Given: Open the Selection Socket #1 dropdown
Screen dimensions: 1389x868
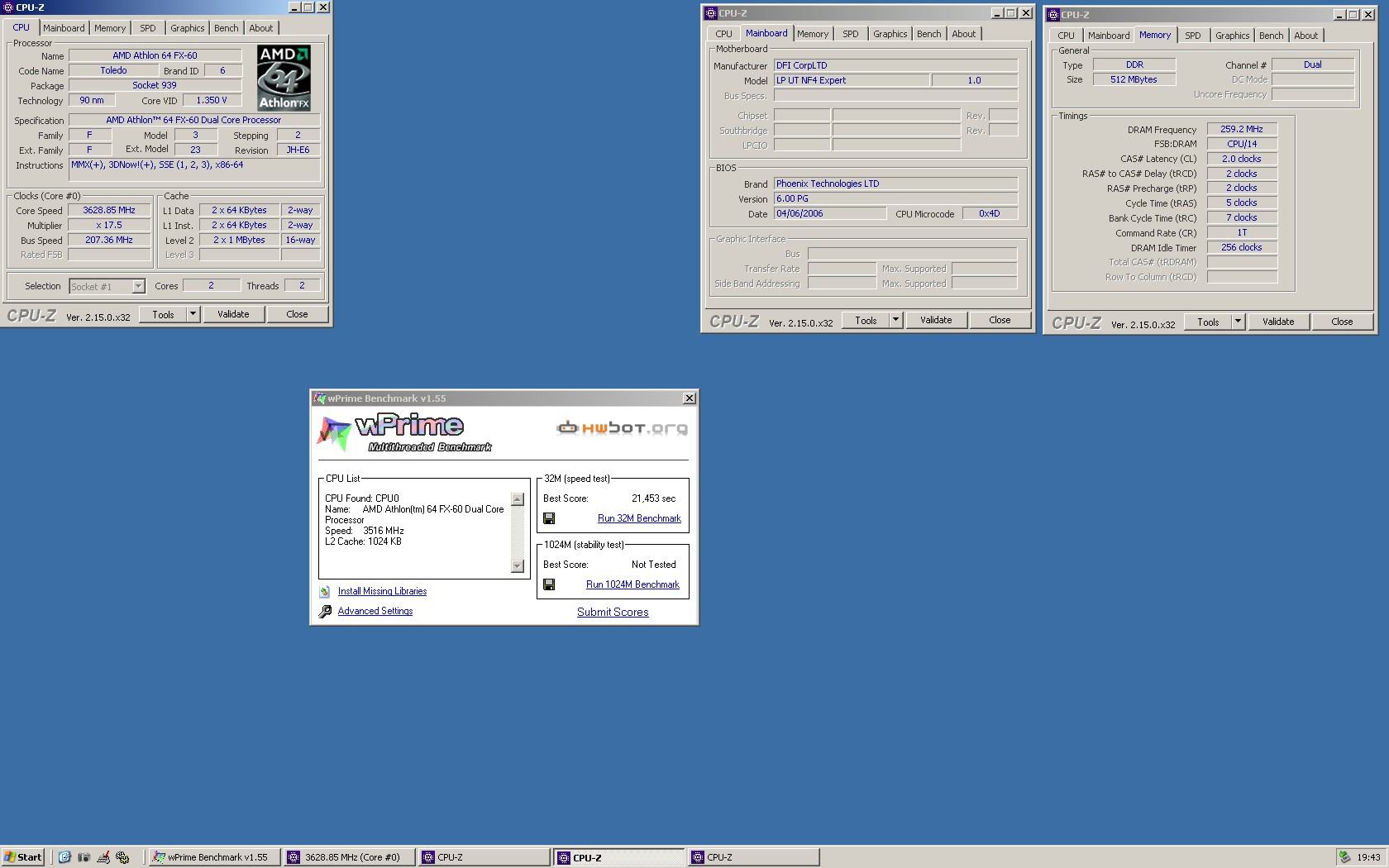Looking at the screenshot, I should tap(138, 286).
